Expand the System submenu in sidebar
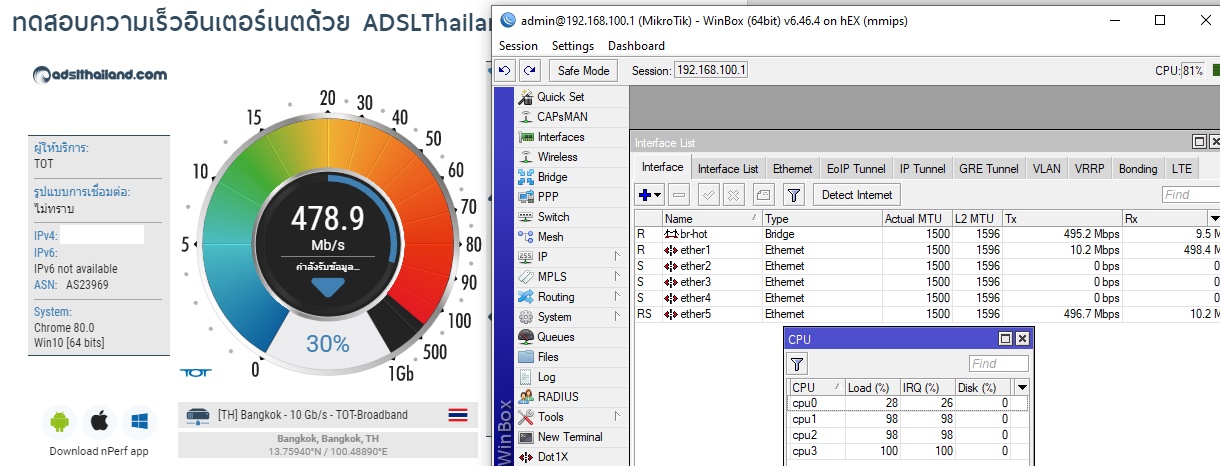 pos(617,317)
